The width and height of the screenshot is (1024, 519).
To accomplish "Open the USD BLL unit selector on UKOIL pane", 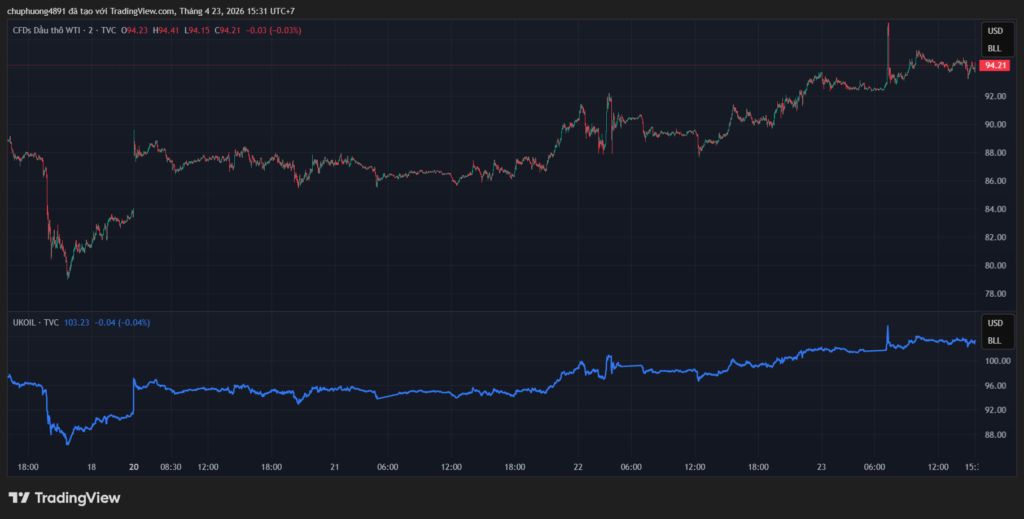I will pyautogui.click(x=993, y=332).
